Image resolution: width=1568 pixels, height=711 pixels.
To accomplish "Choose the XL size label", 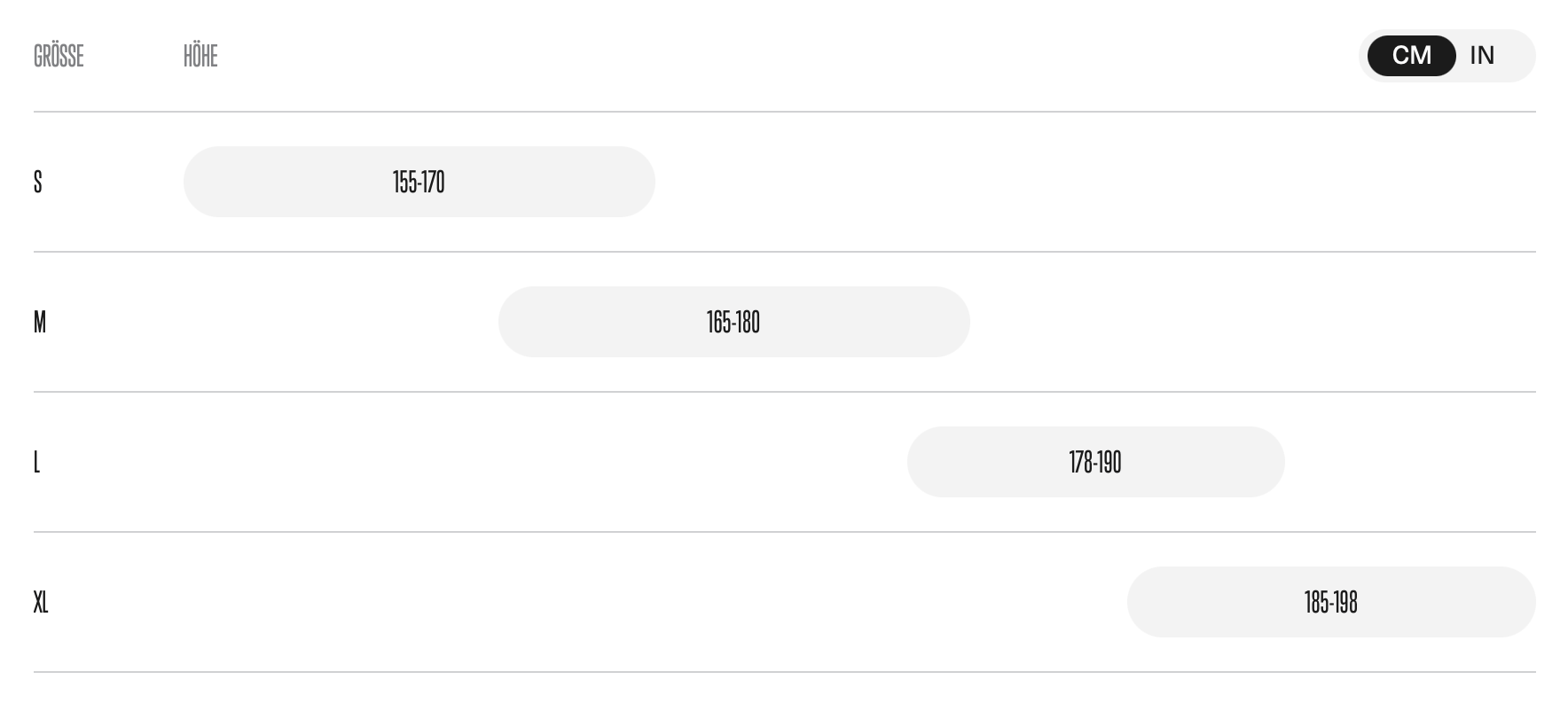I will [41, 602].
